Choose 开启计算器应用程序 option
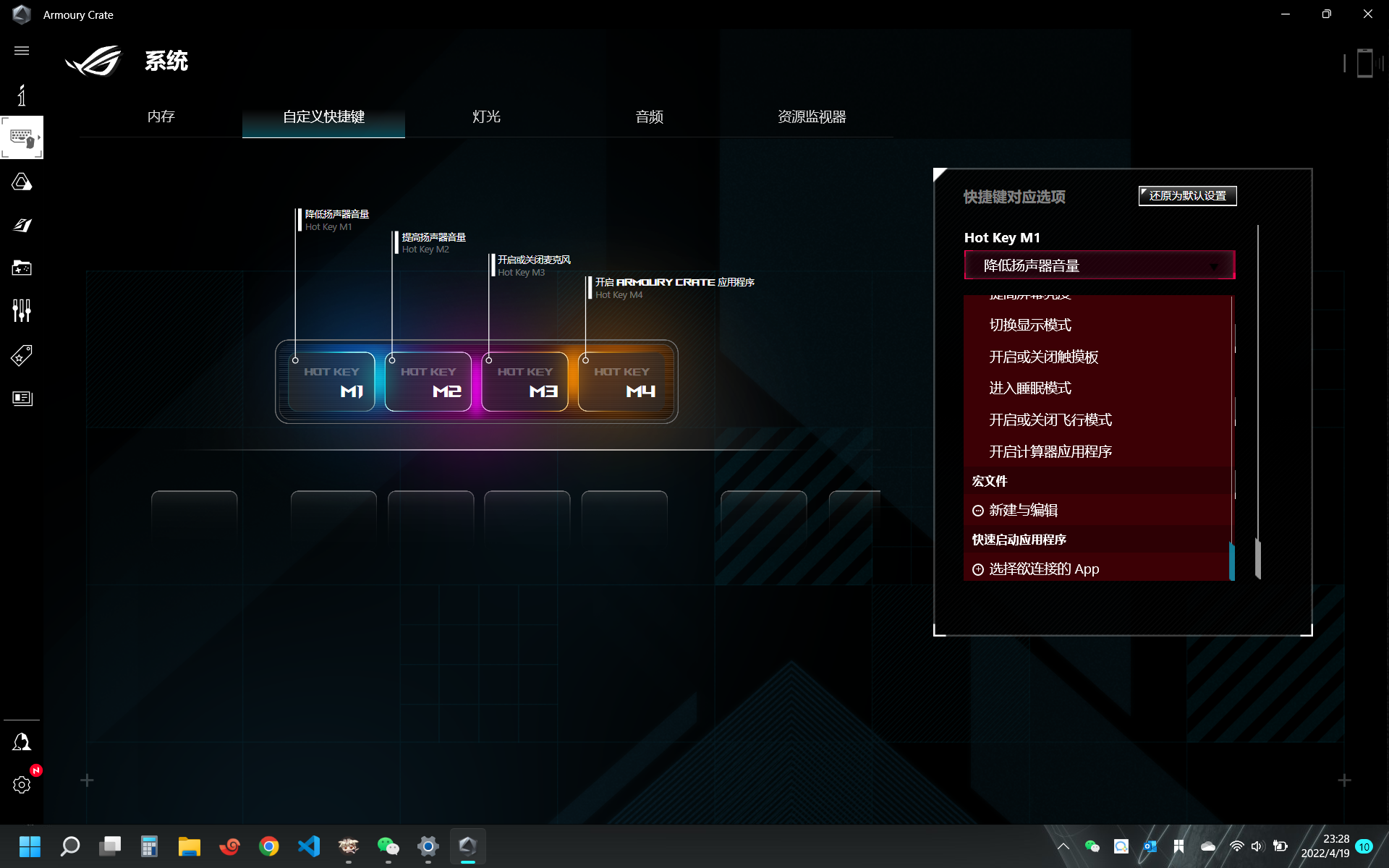 click(1097, 452)
